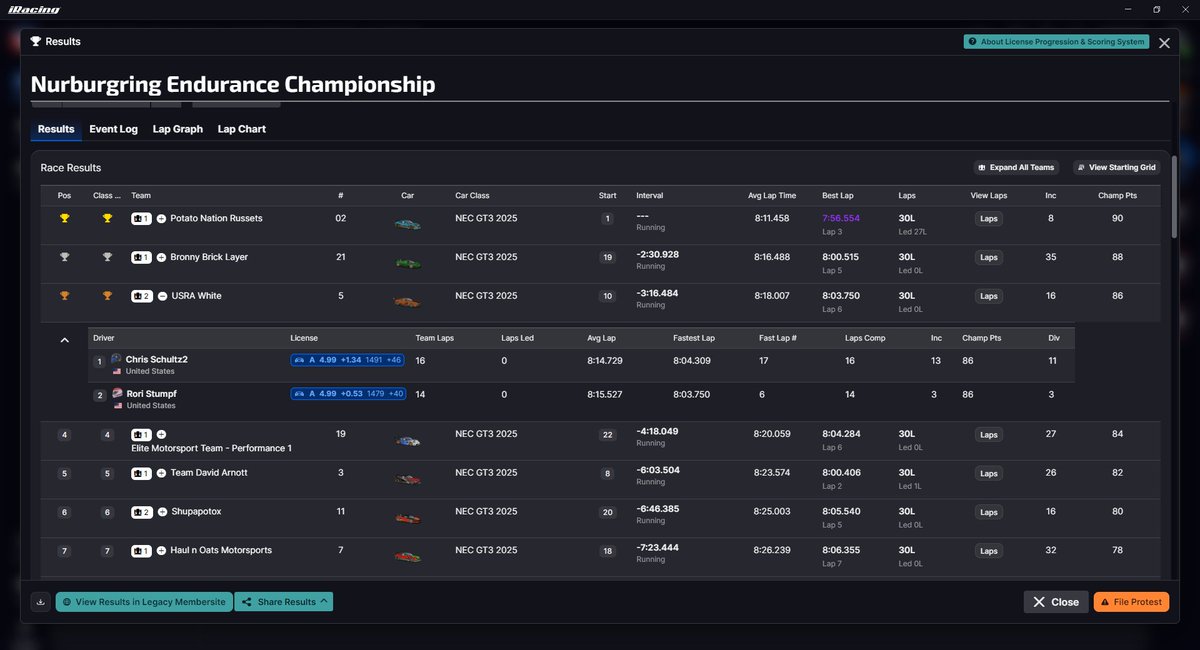Click View Results in Legacy Membersite

(144, 602)
